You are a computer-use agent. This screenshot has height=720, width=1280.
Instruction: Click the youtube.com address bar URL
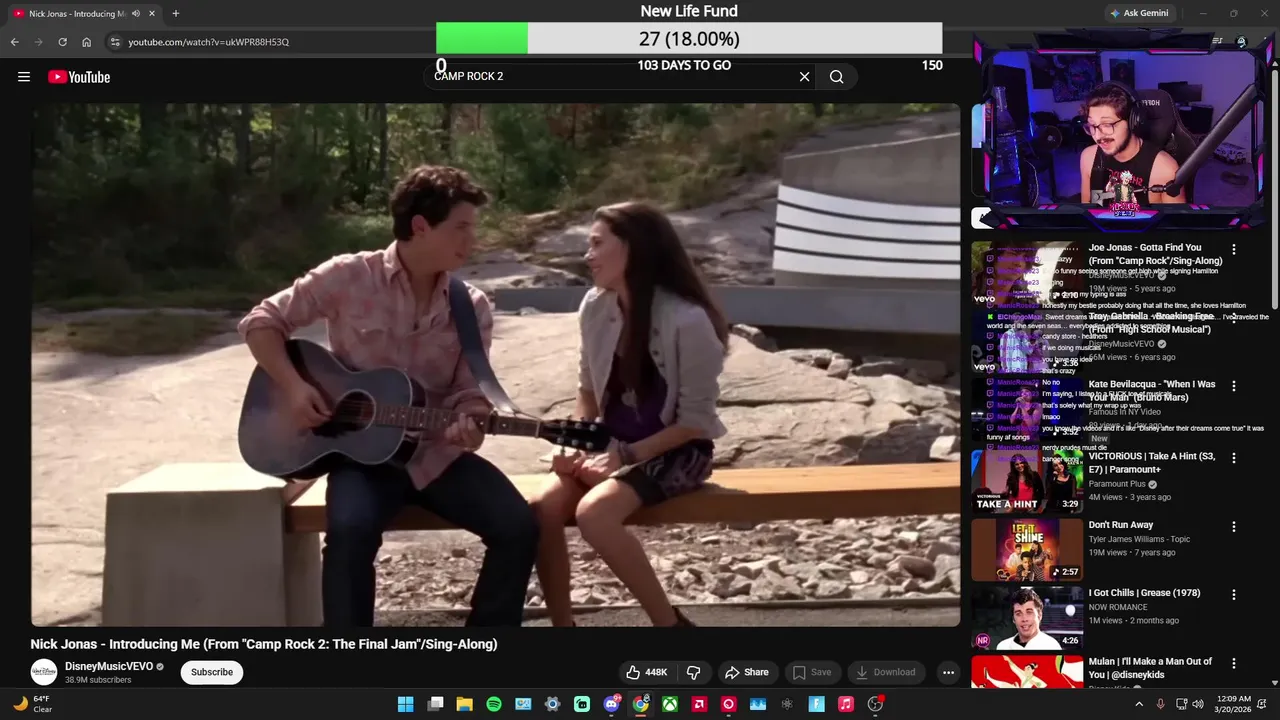[x=208, y=42]
